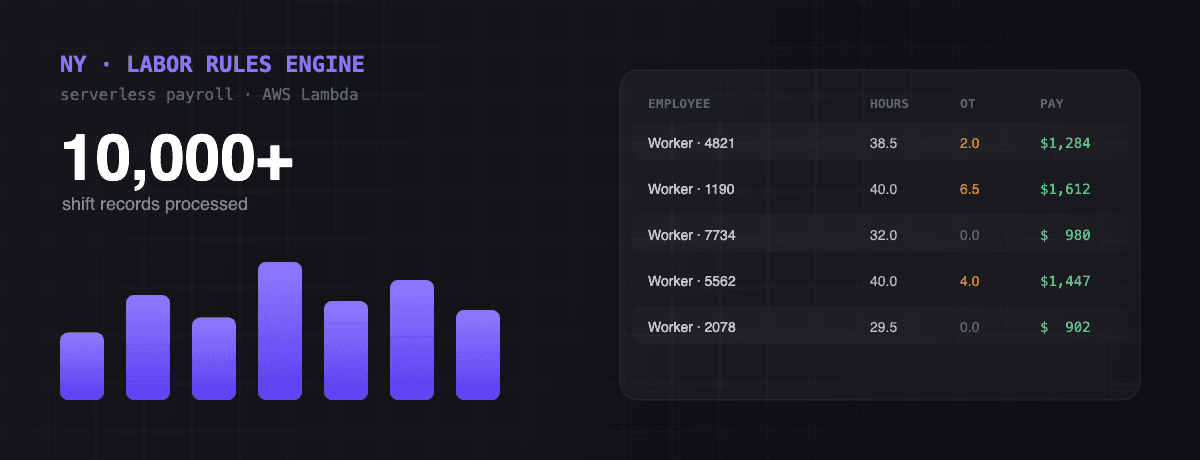Click overtime value for Worker 2078
Screen dimensions: 1200x460
[970, 327]
